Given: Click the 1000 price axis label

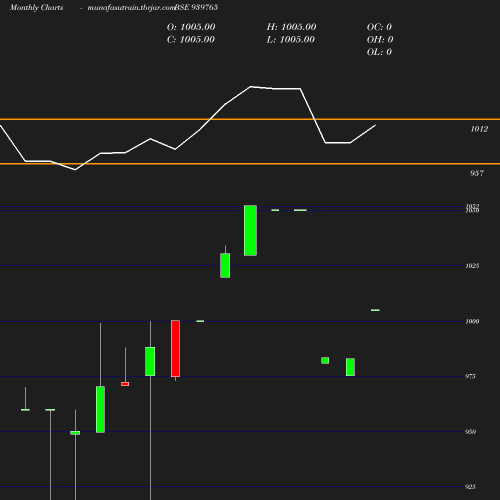Looking at the screenshot, I should pyautogui.click(x=472, y=322).
